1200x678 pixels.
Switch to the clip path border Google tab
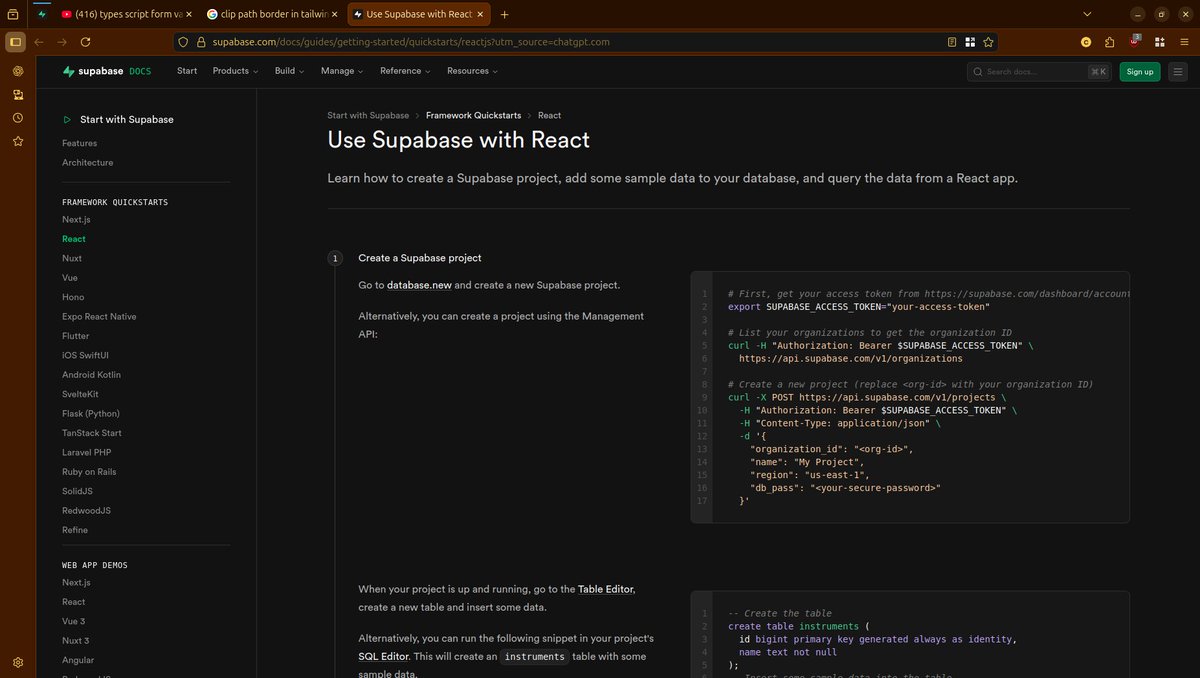(x=272, y=14)
